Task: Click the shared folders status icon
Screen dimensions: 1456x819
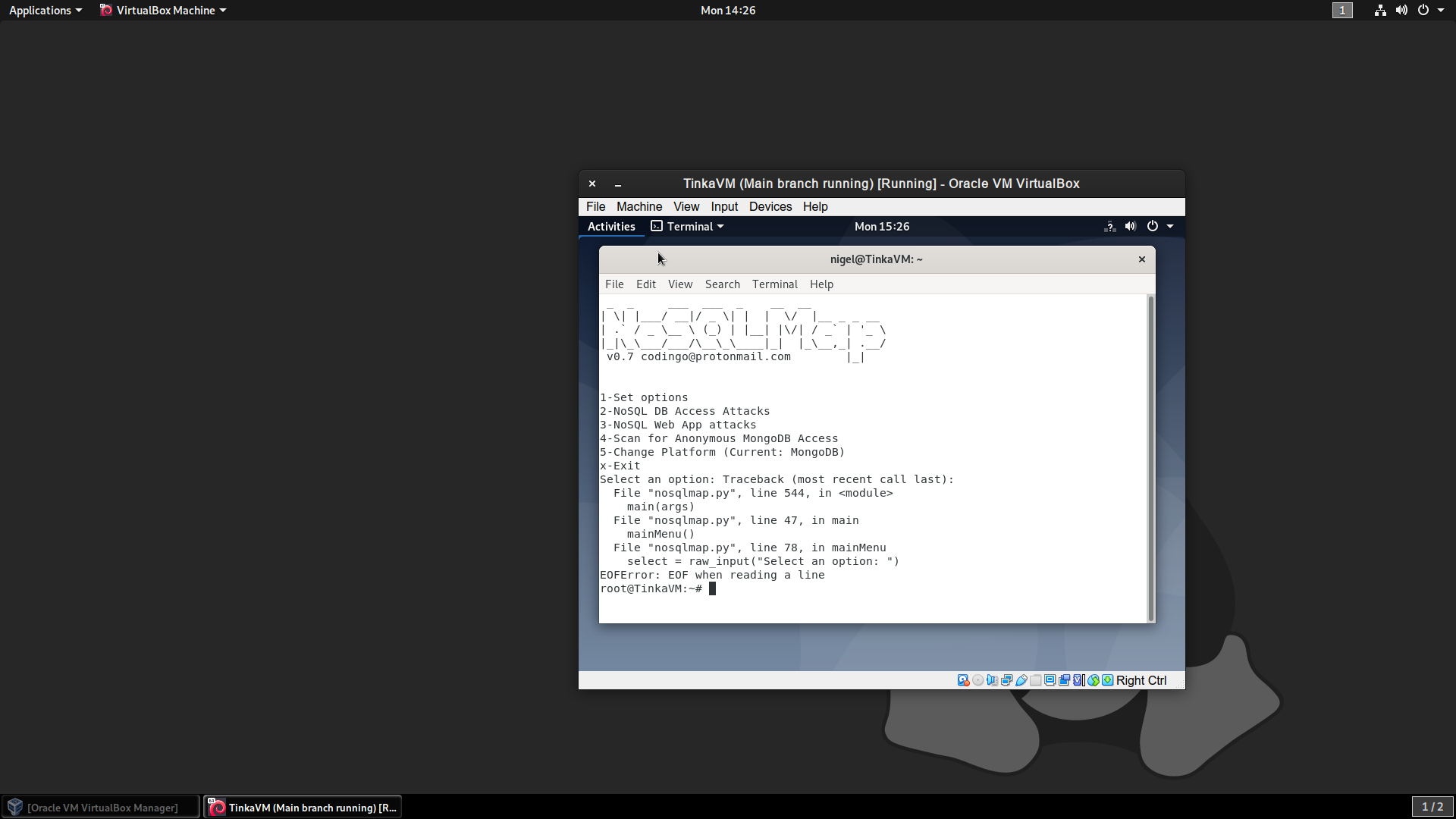Action: click(x=1035, y=680)
